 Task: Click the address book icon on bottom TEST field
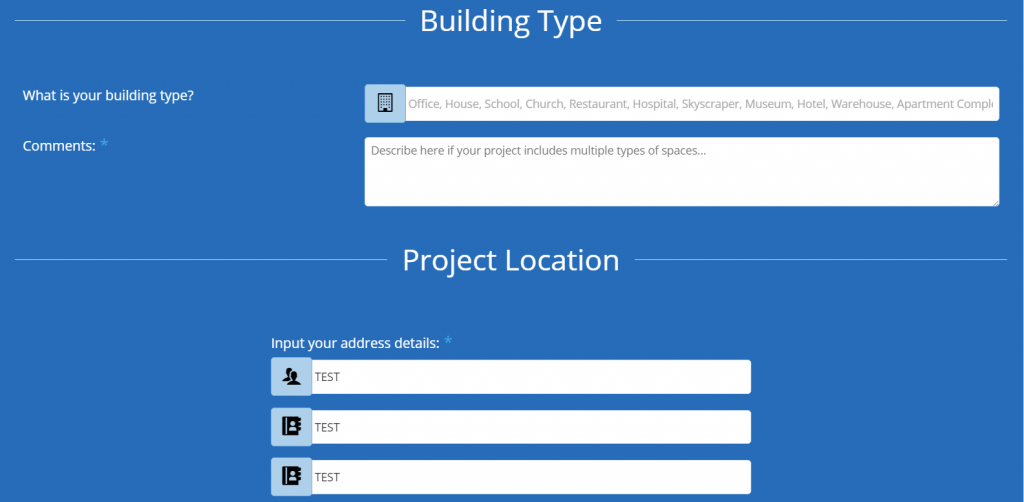tap(291, 477)
